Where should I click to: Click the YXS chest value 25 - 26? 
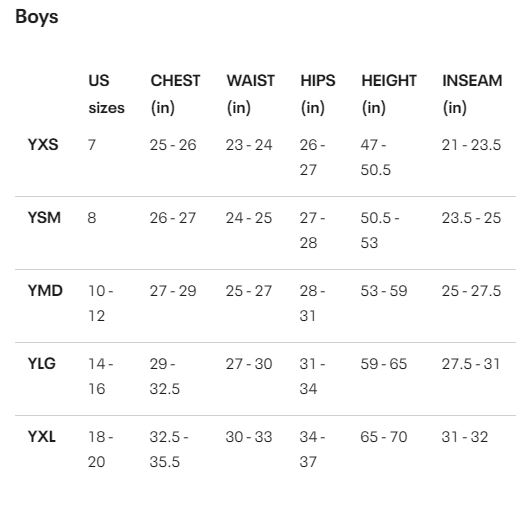[x=173, y=145]
